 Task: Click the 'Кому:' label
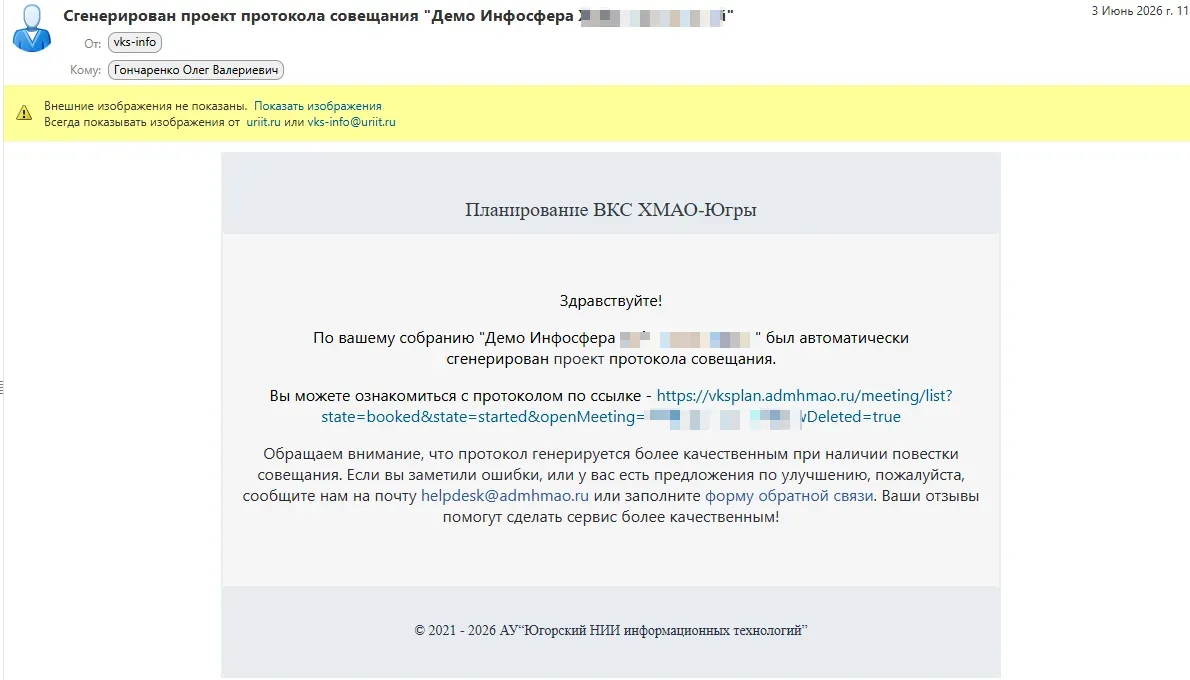pyautogui.click(x=85, y=70)
